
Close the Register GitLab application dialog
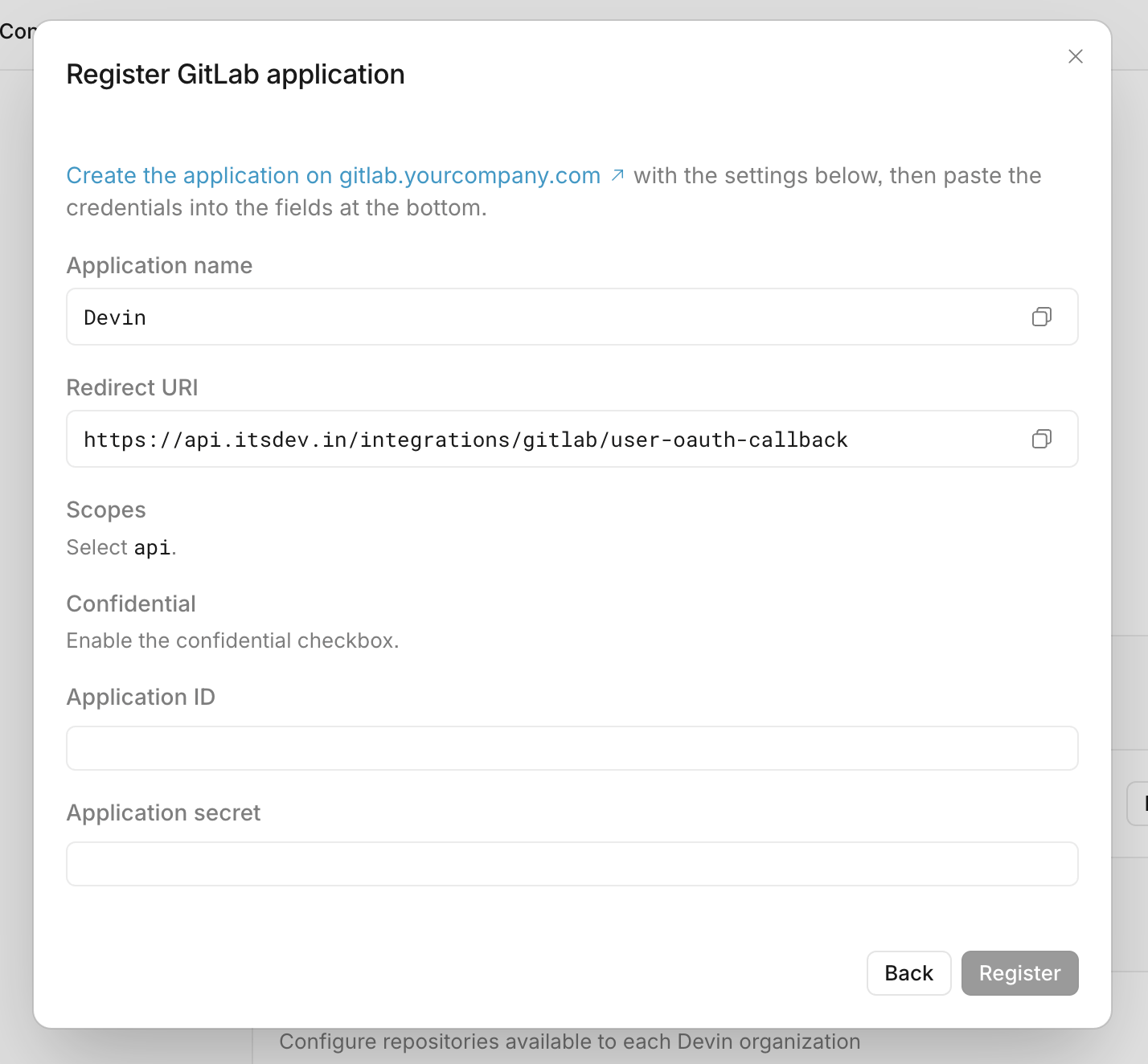[x=1075, y=56]
